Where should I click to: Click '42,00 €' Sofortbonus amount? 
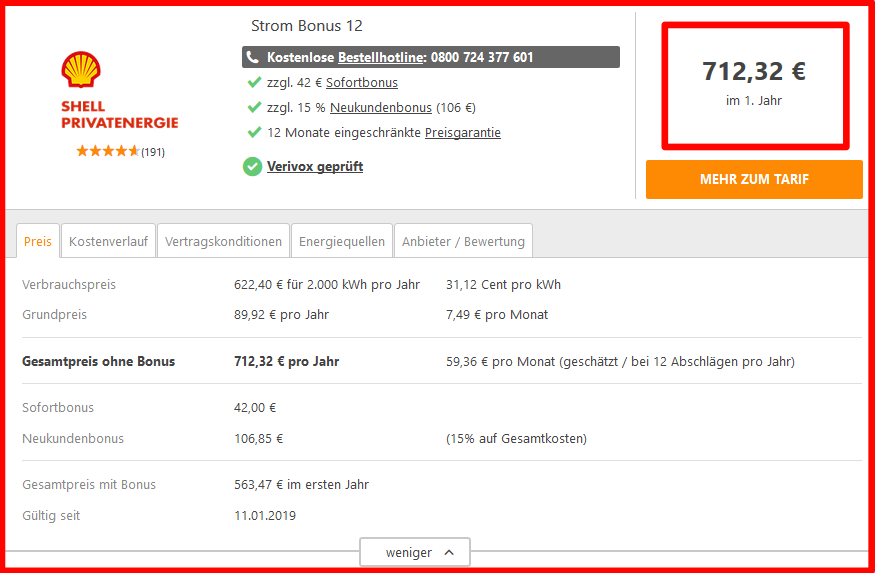click(255, 408)
